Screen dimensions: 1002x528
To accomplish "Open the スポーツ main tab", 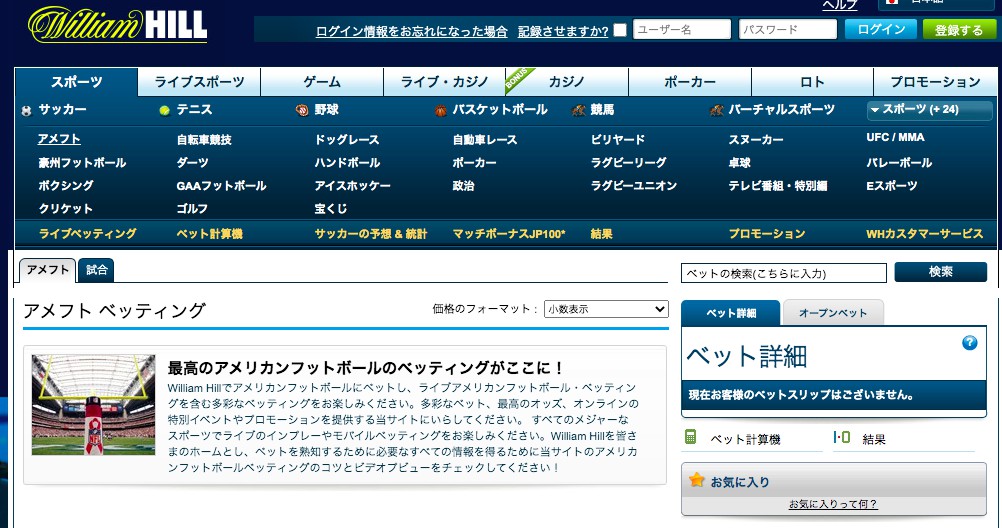I will click(x=77, y=82).
